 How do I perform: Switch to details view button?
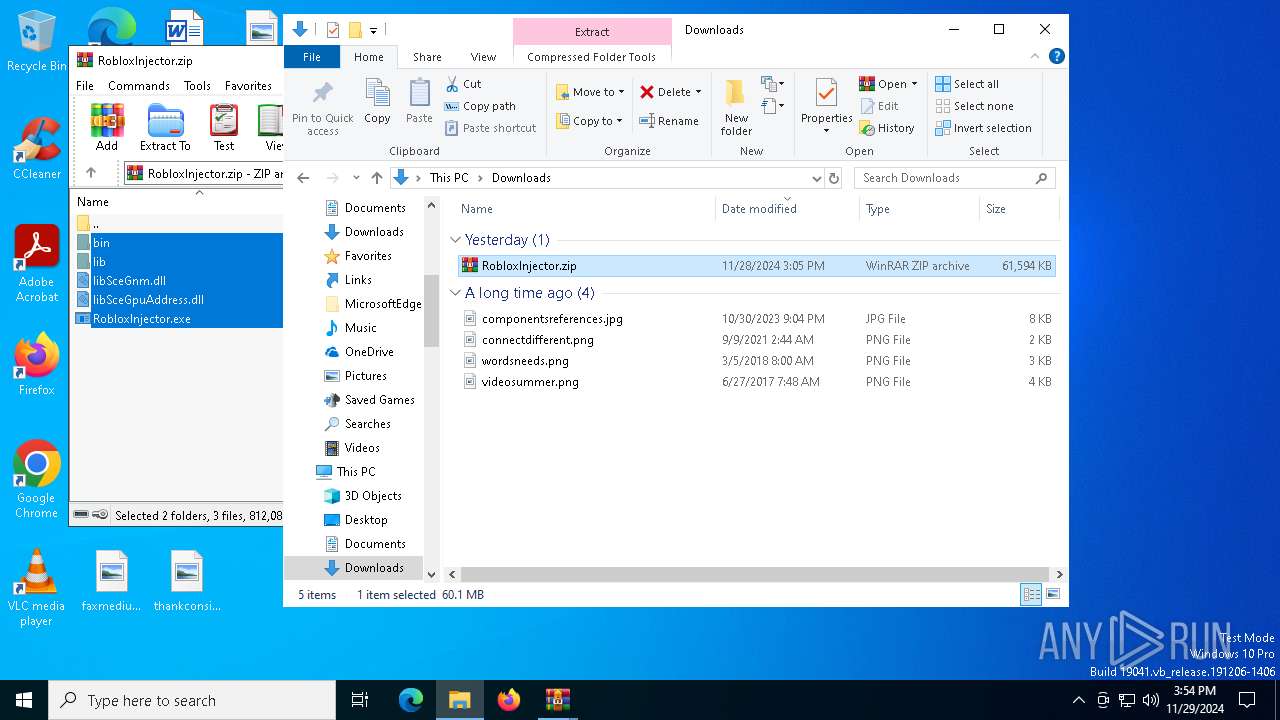pos(1031,595)
